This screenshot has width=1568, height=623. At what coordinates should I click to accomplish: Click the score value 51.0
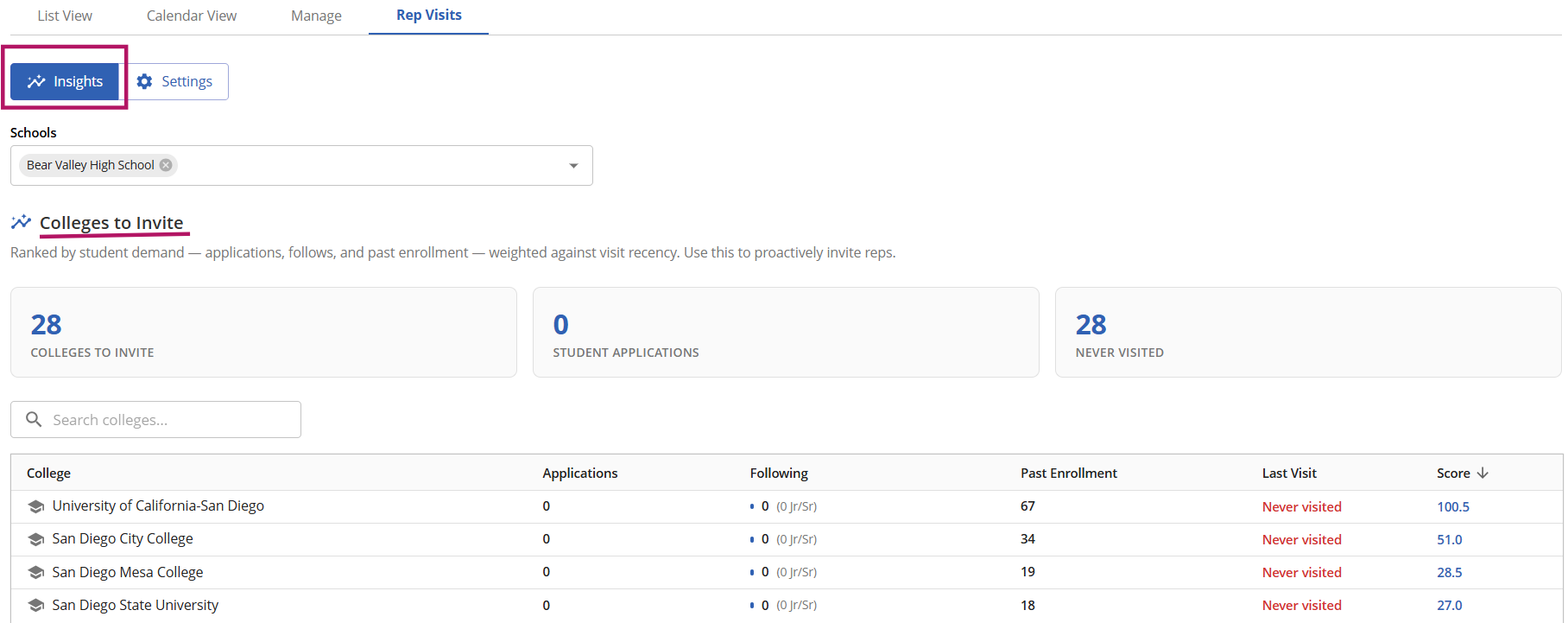[x=1450, y=539]
